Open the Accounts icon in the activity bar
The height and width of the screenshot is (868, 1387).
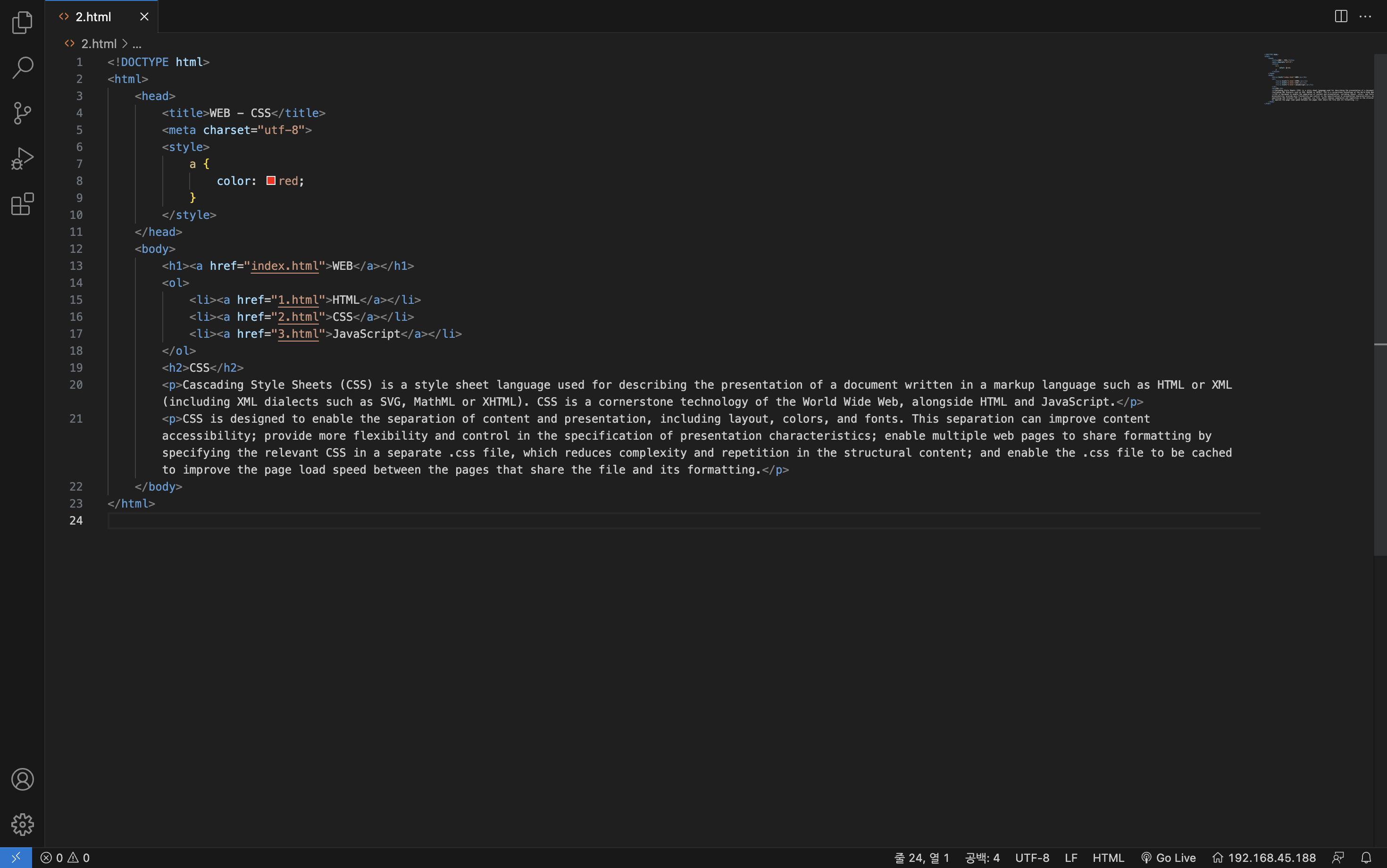(x=23, y=779)
